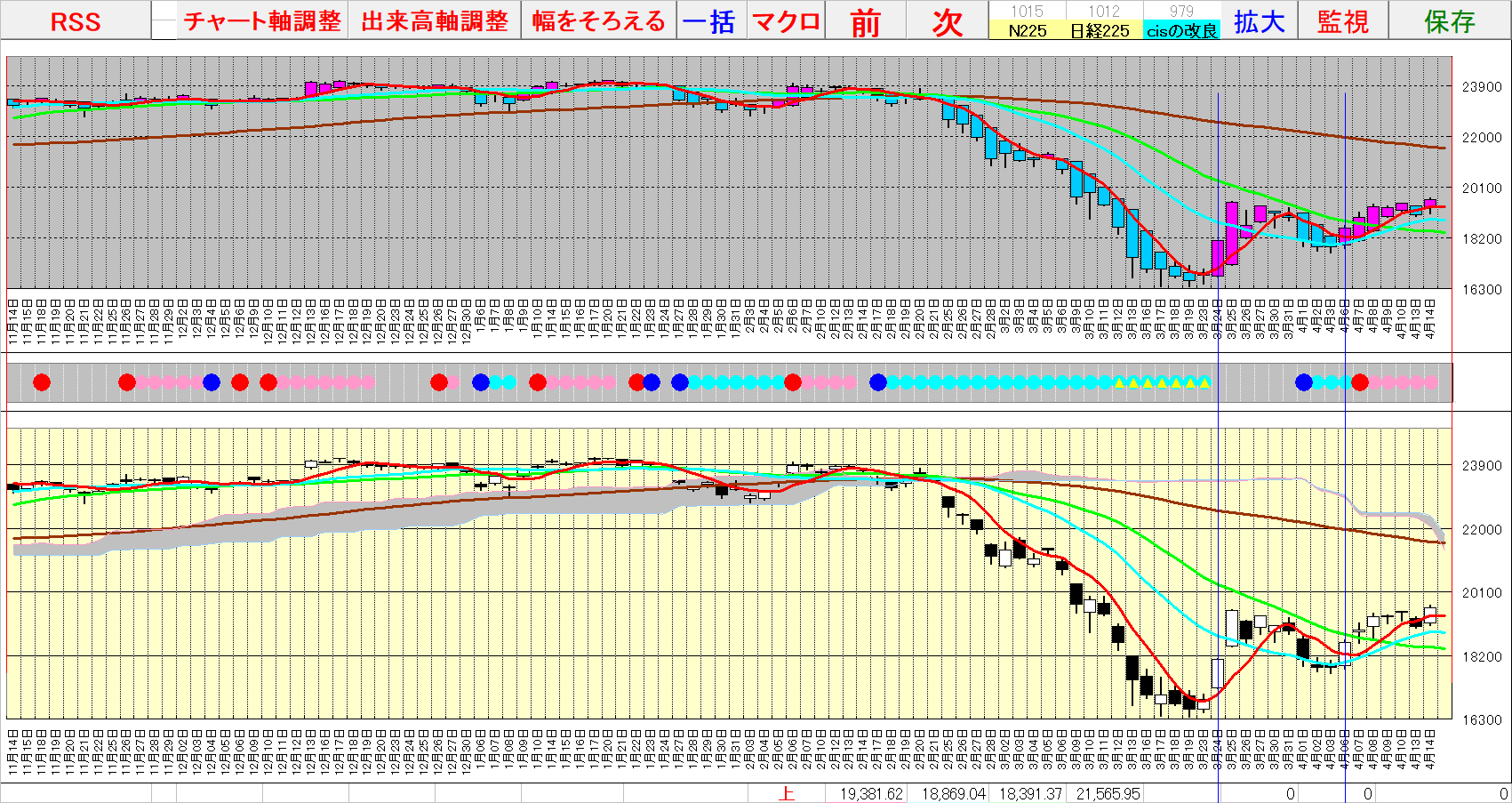This screenshot has height=803, width=1512.
Task: Click the first red signal dot on the left
Action: coord(42,382)
